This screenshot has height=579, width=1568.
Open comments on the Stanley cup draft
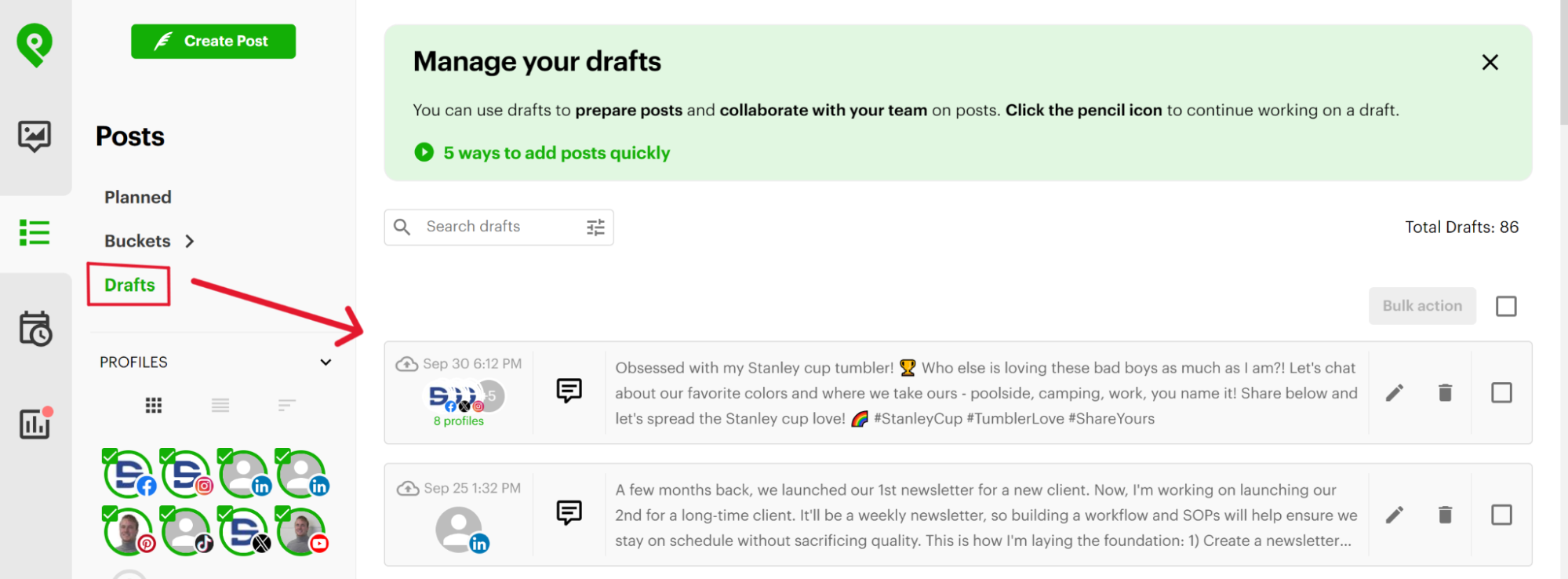tap(569, 390)
